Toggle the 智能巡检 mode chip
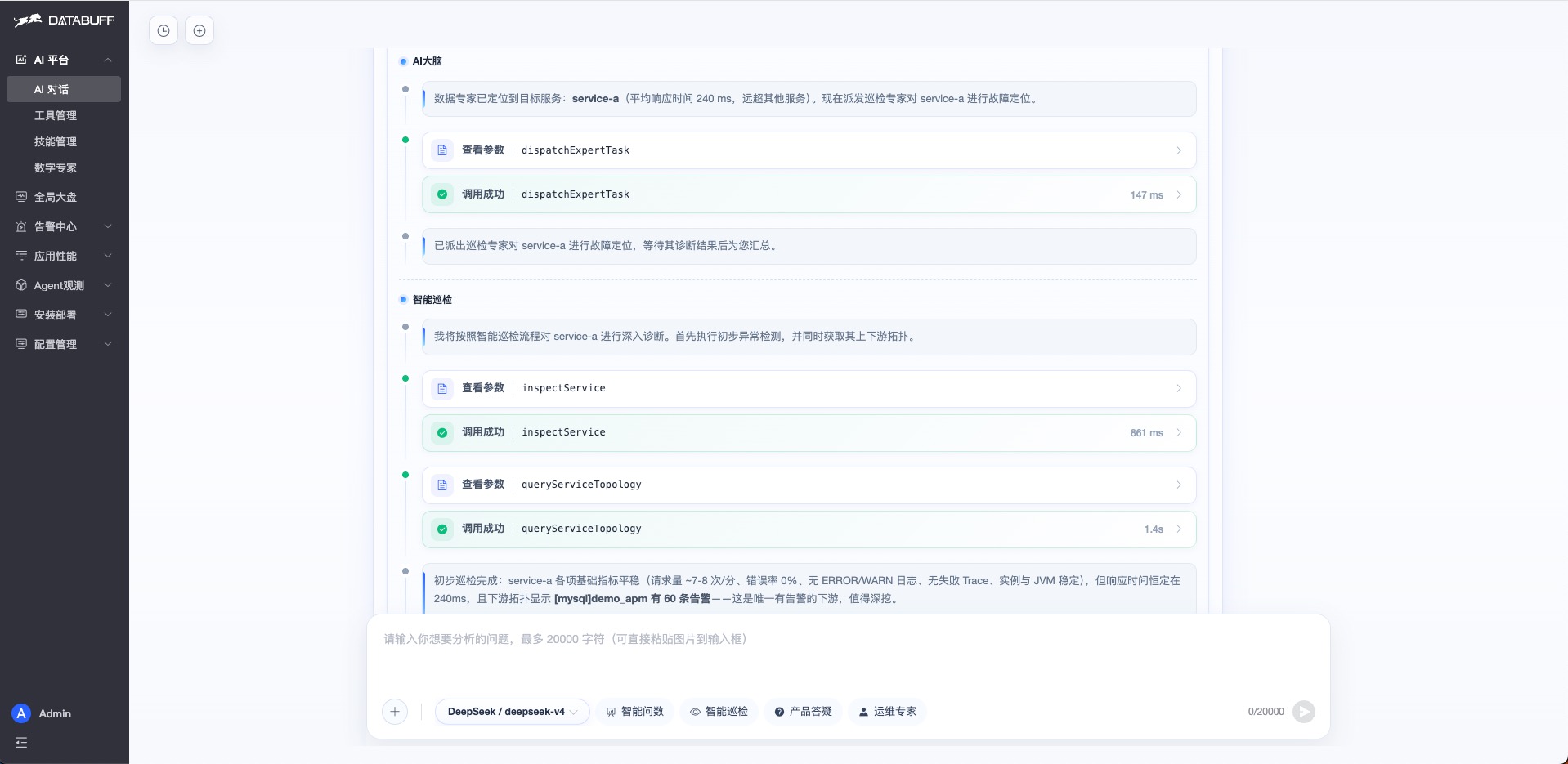 pos(719,712)
